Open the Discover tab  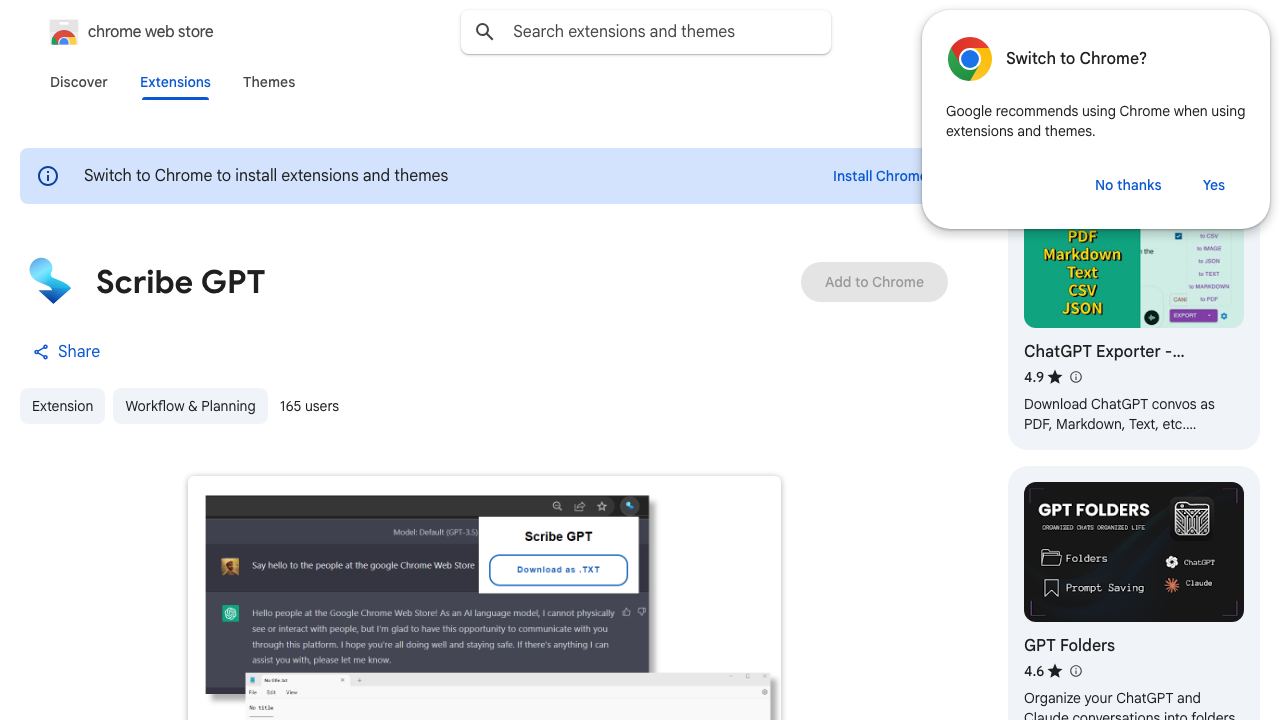point(79,82)
